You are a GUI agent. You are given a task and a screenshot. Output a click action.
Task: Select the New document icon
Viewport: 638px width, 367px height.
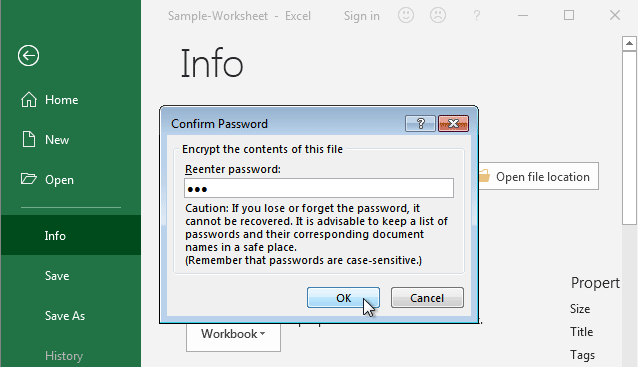click(28, 140)
